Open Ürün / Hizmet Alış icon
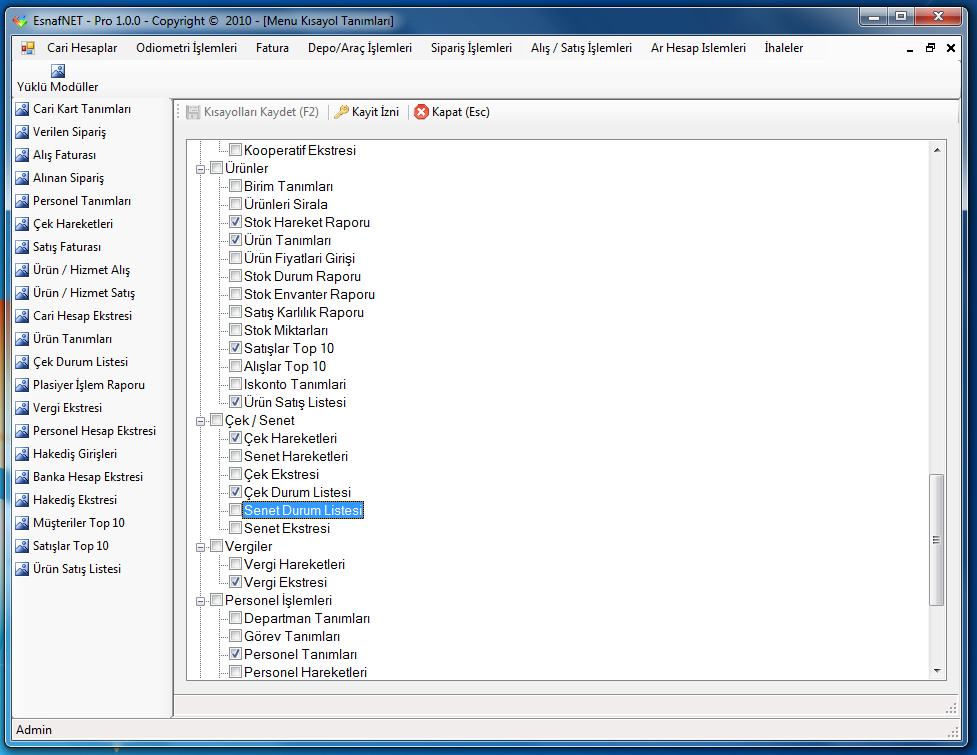977x755 pixels. (22, 270)
